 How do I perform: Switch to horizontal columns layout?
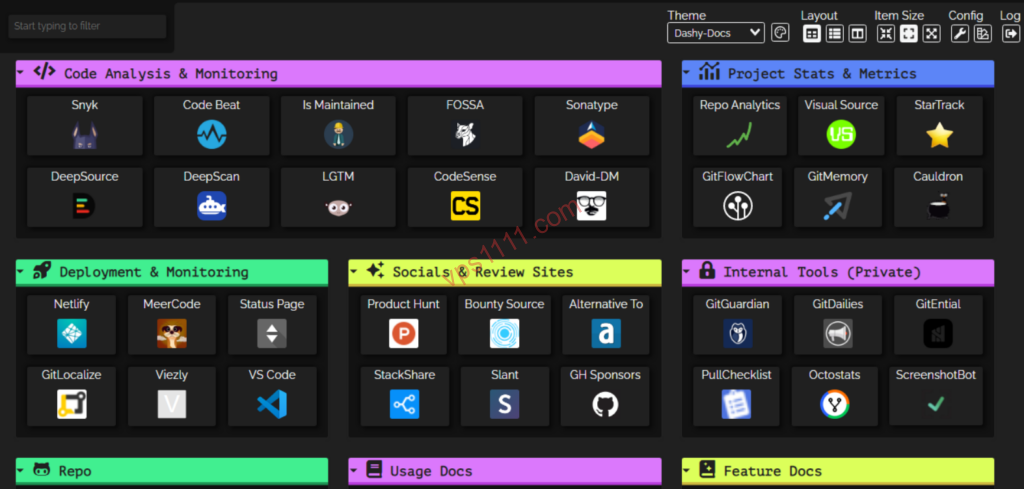(857, 34)
